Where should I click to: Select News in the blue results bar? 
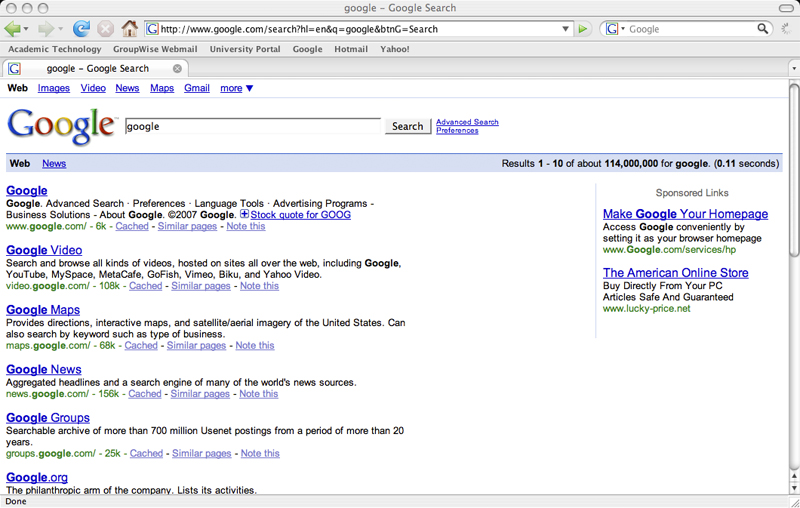coord(54,164)
